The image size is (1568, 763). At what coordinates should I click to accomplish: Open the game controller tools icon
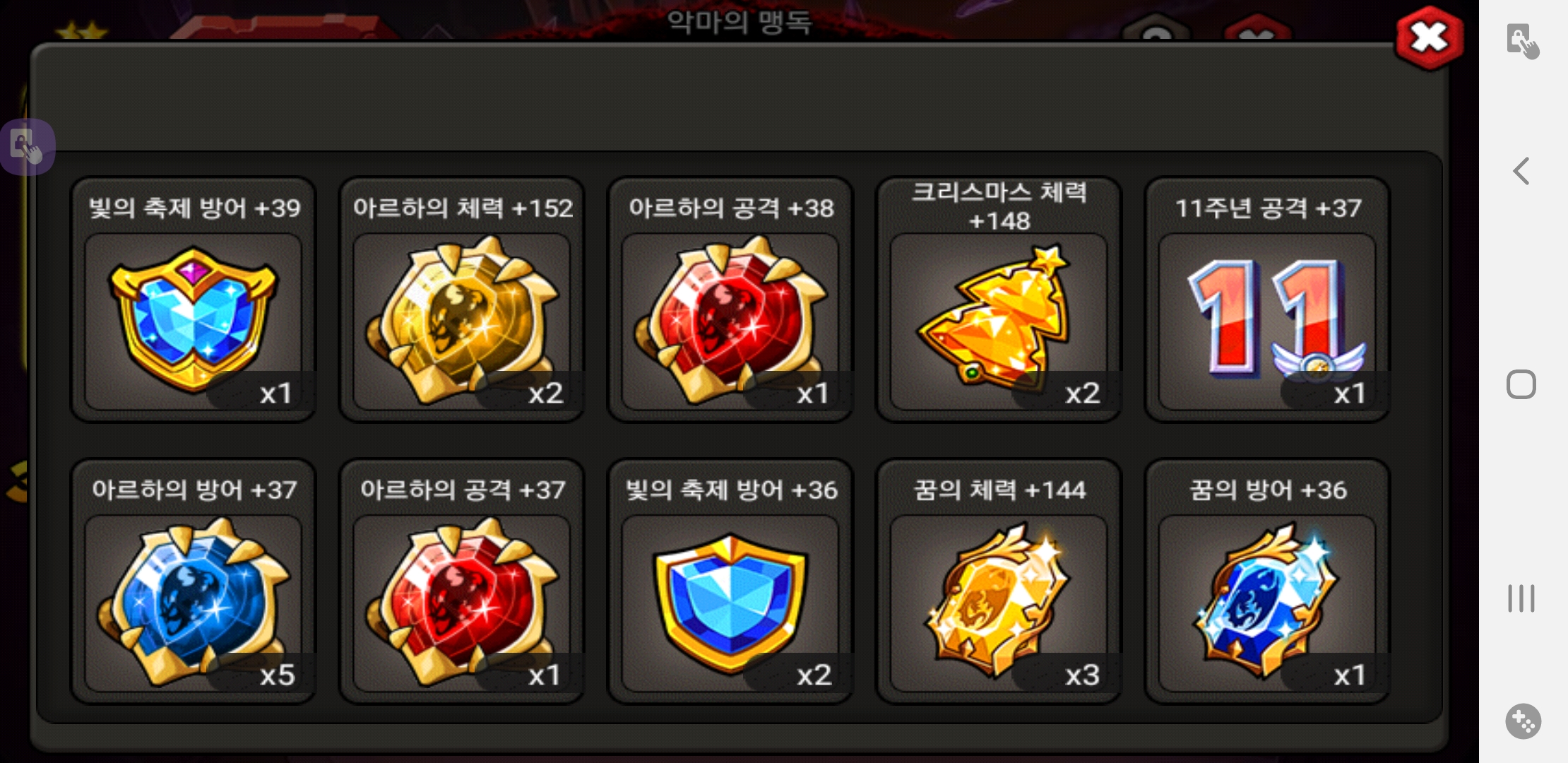point(1523,721)
